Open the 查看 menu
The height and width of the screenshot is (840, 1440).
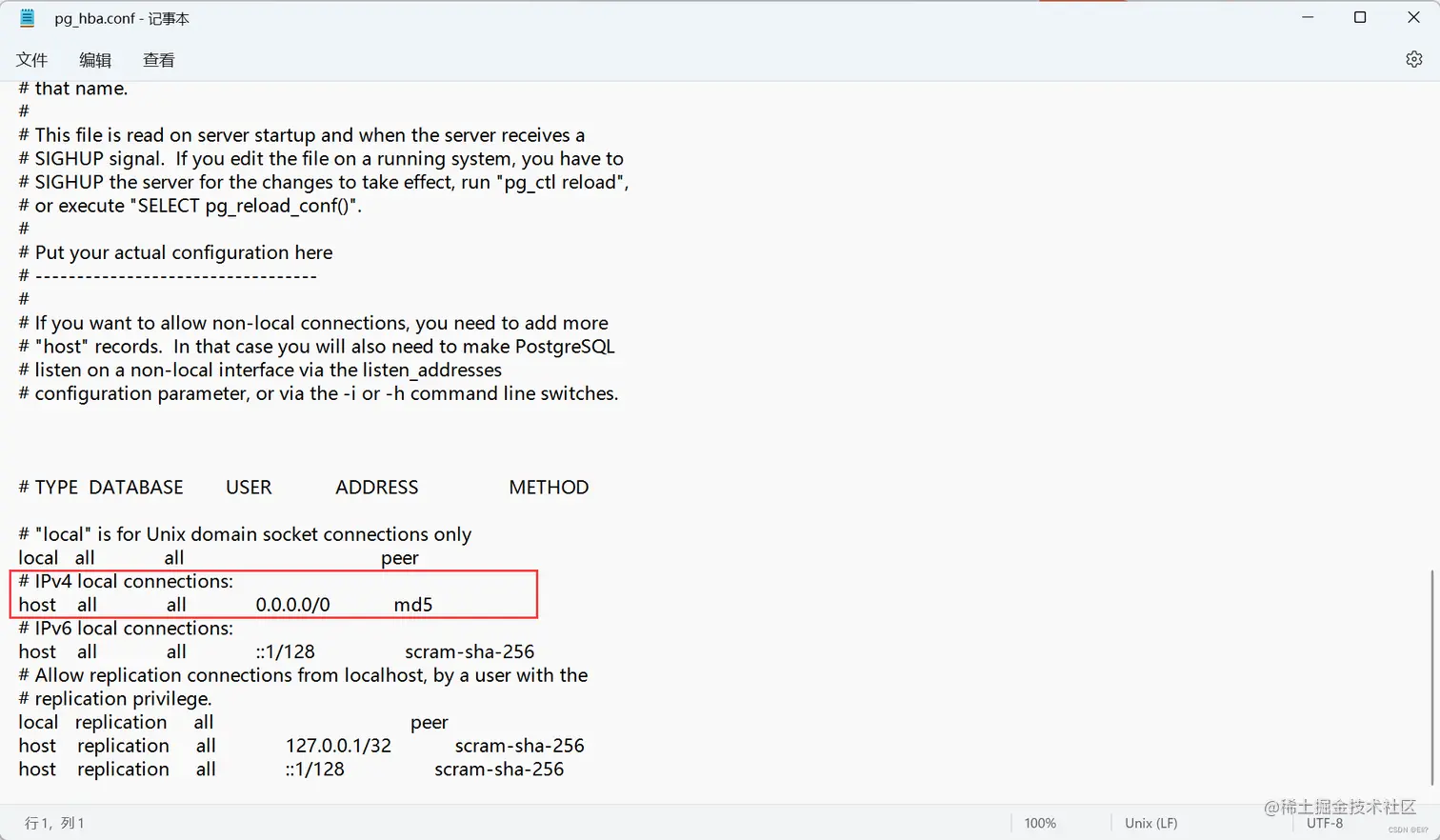pyautogui.click(x=159, y=60)
